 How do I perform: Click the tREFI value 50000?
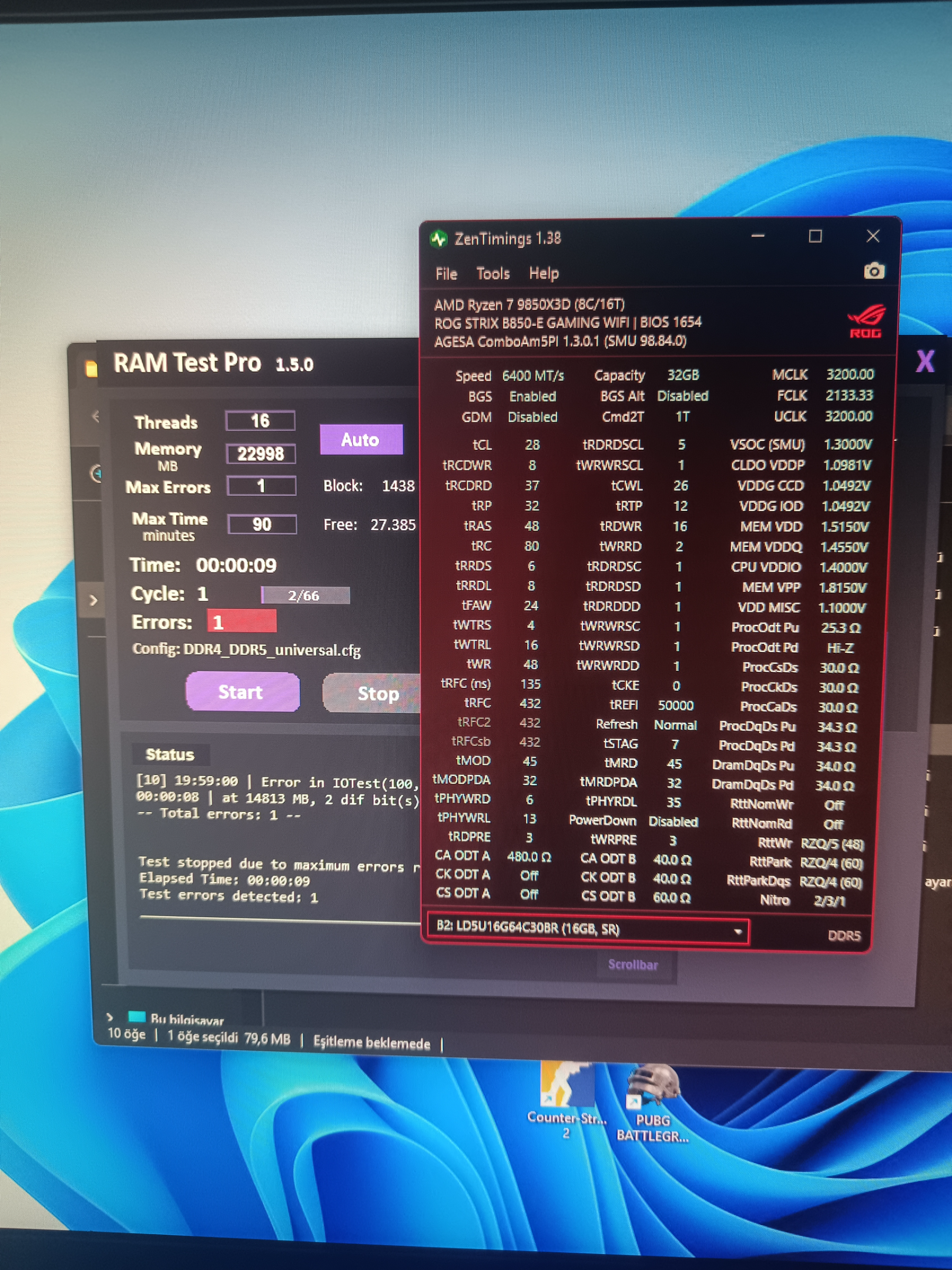(x=675, y=706)
